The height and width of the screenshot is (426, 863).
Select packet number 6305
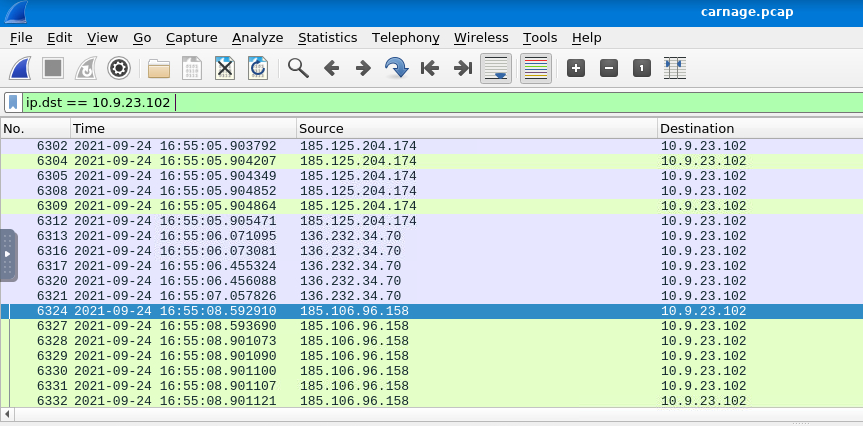pyautogui.click(x=432, y=176)
